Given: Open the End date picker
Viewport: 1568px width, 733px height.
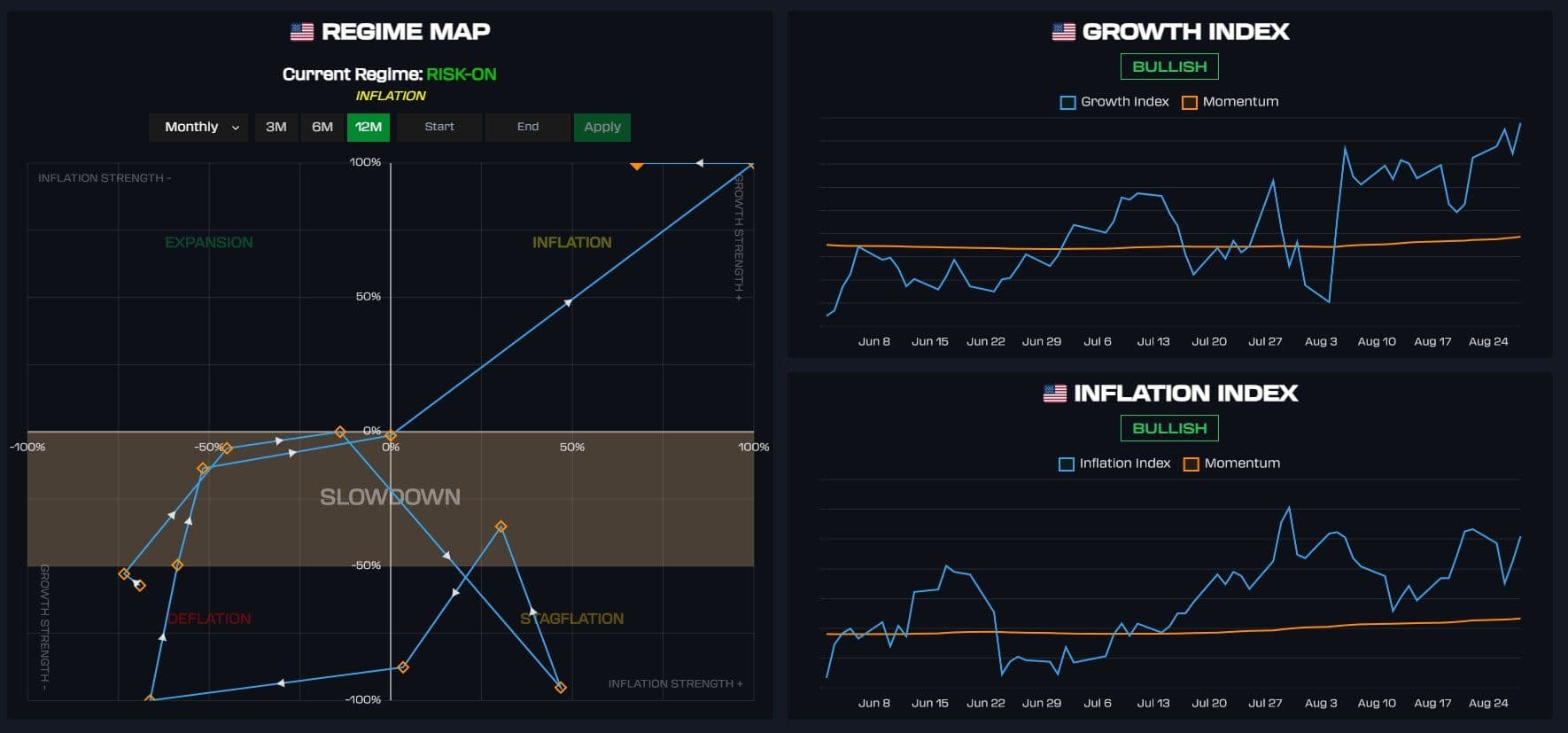Looking at the screenshot, I should 528,128.
